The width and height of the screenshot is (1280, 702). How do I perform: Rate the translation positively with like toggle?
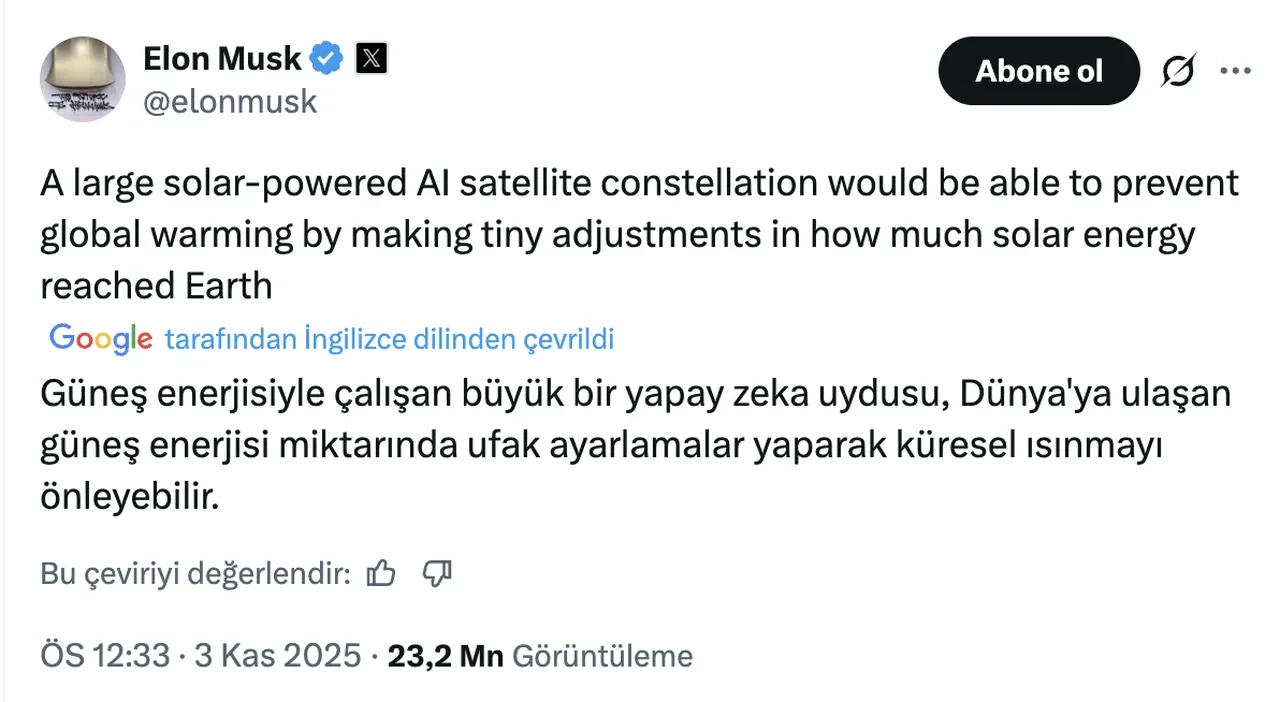tap(380, 573)
